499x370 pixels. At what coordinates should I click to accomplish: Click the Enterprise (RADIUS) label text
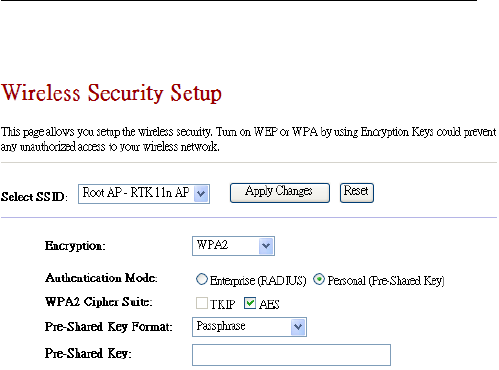(x=258, y=281)
